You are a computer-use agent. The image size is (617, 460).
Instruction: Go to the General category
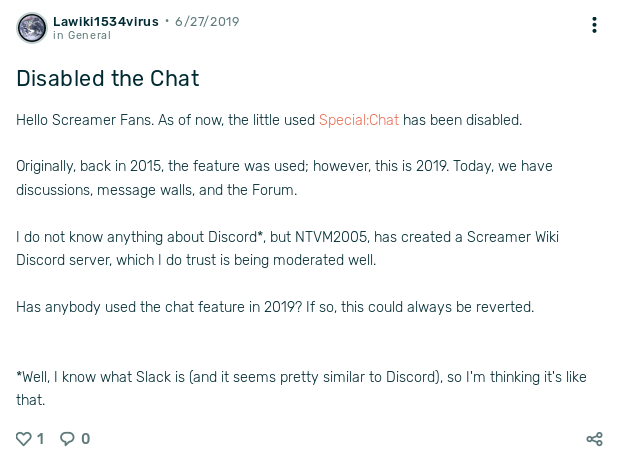tap(90, 35)
